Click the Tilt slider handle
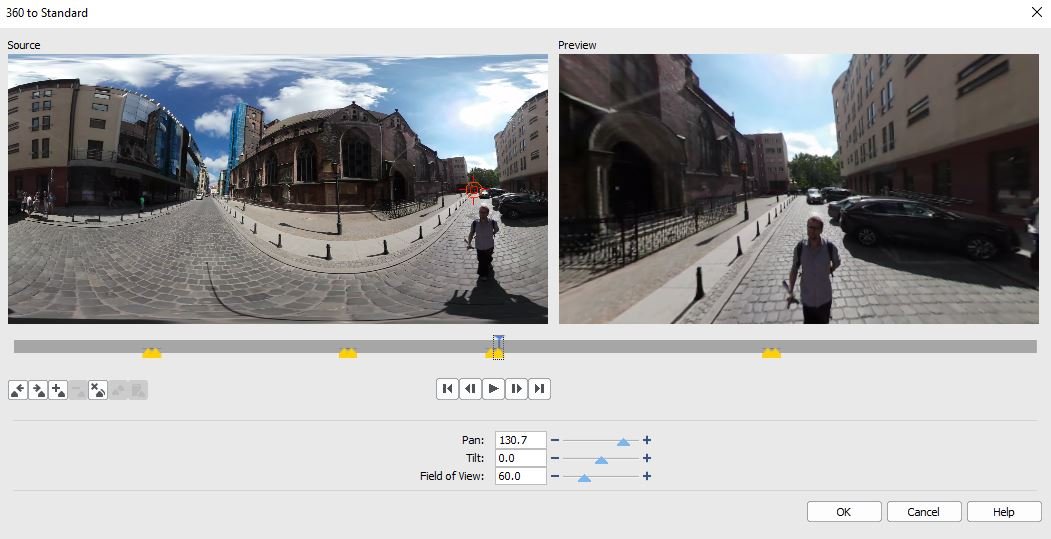 (x=601, y=459)
